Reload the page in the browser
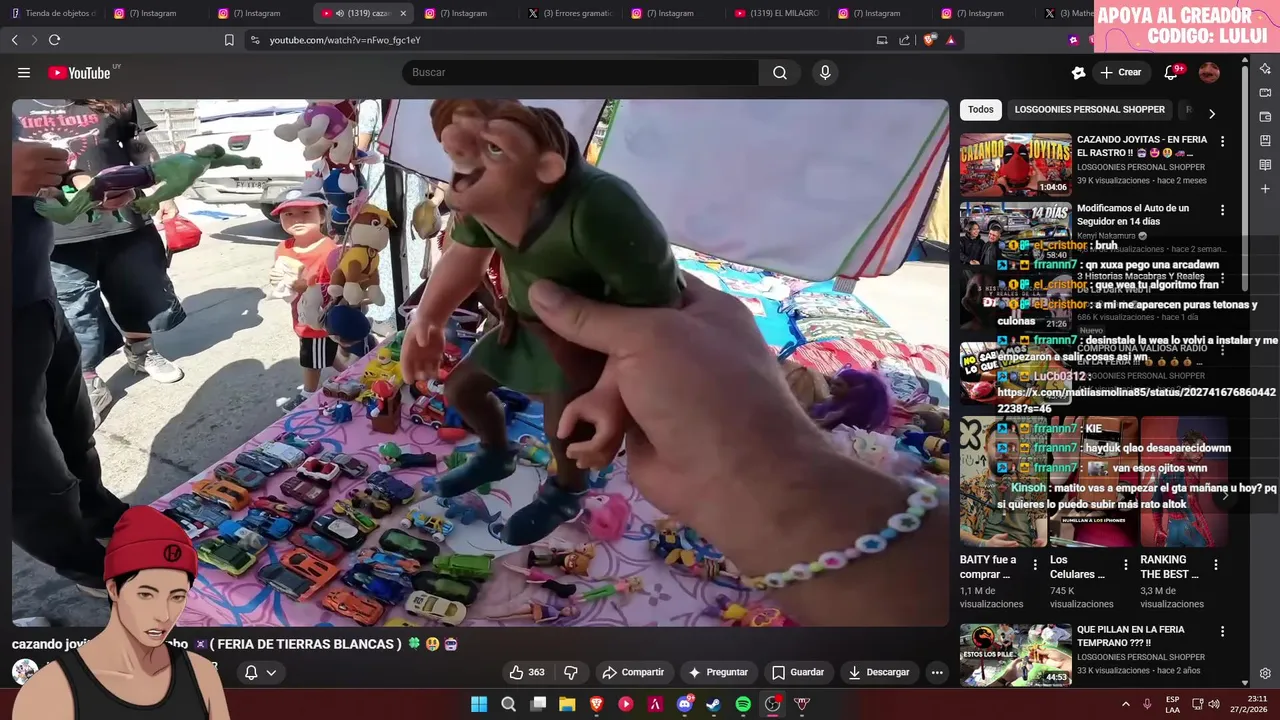 54,40
